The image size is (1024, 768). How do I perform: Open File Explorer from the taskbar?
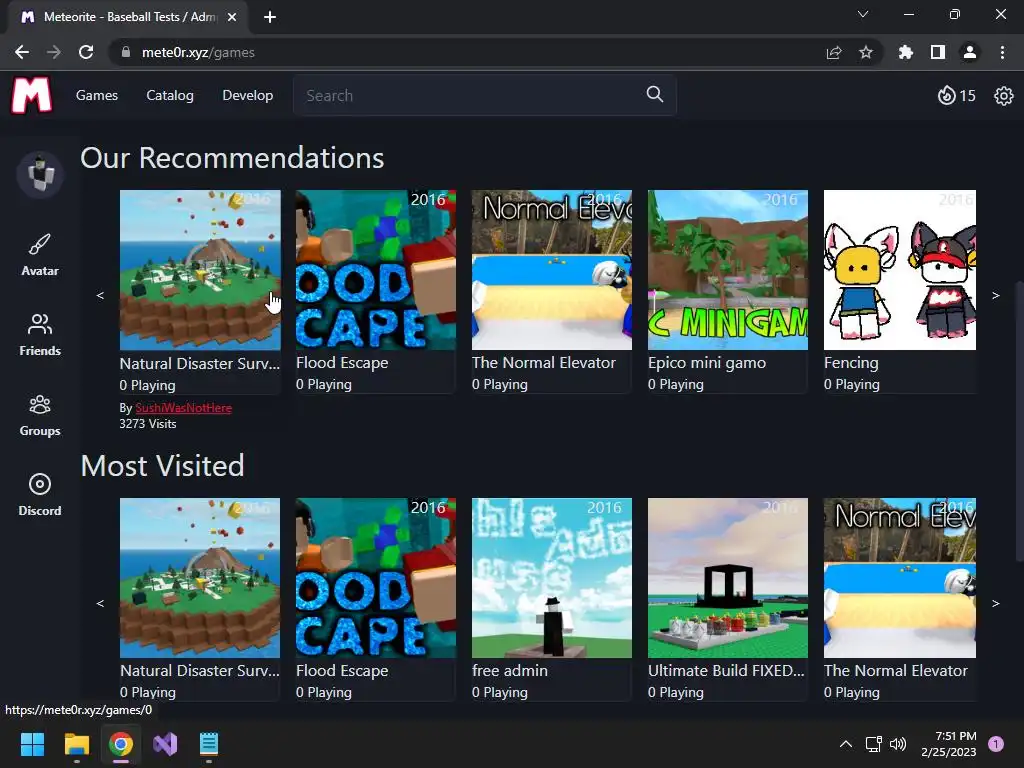(76, 744)
